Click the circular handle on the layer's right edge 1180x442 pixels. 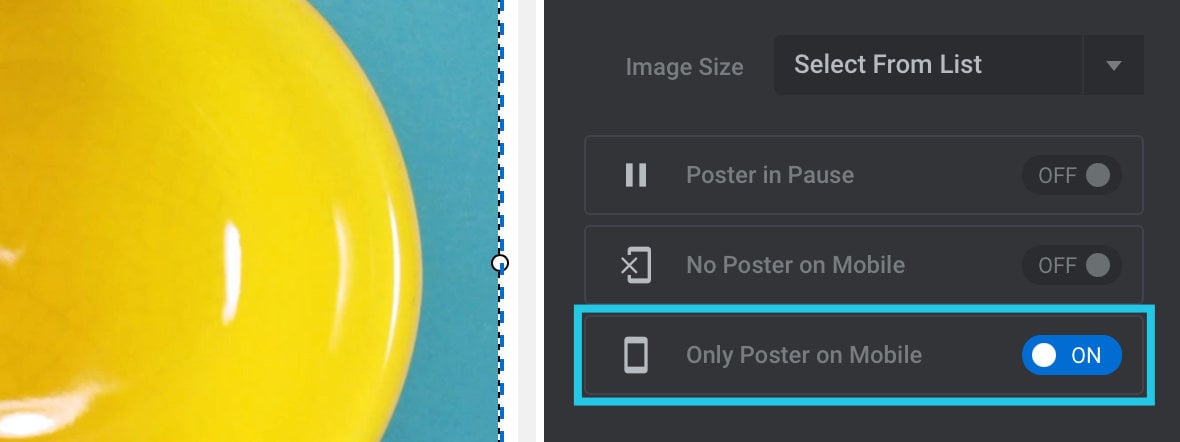click(500, 263)
